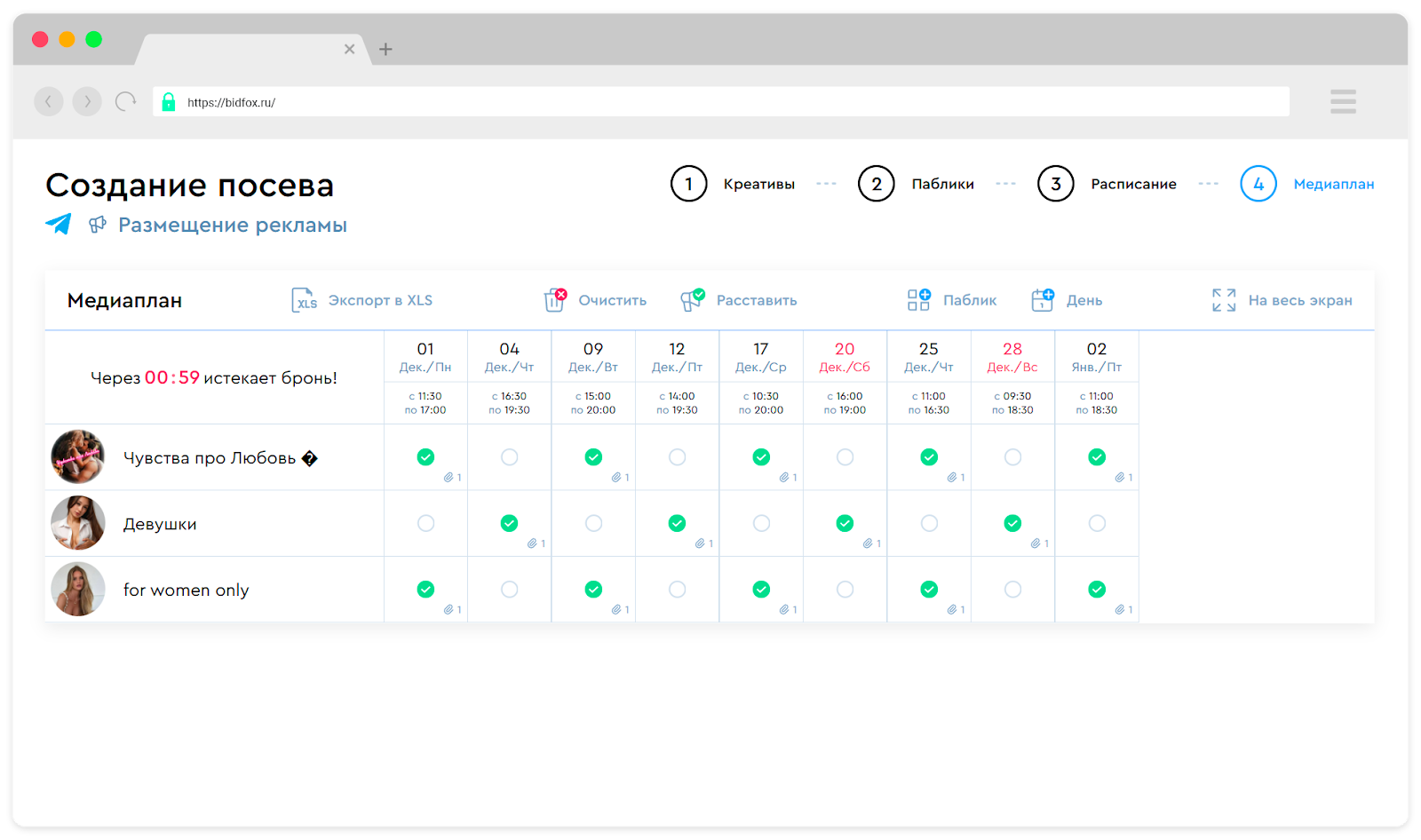This screenshot has height=840, width=1421.
Task: Click the Очистить trash bin icon
Action: 554,300
